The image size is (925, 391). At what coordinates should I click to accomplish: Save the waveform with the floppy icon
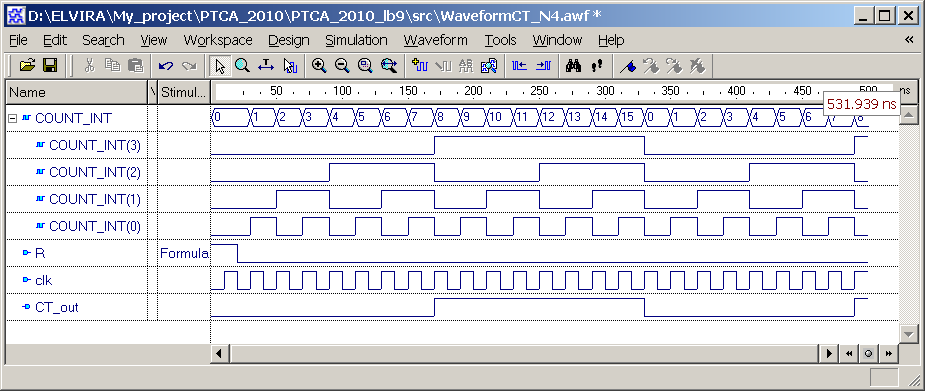50,65
